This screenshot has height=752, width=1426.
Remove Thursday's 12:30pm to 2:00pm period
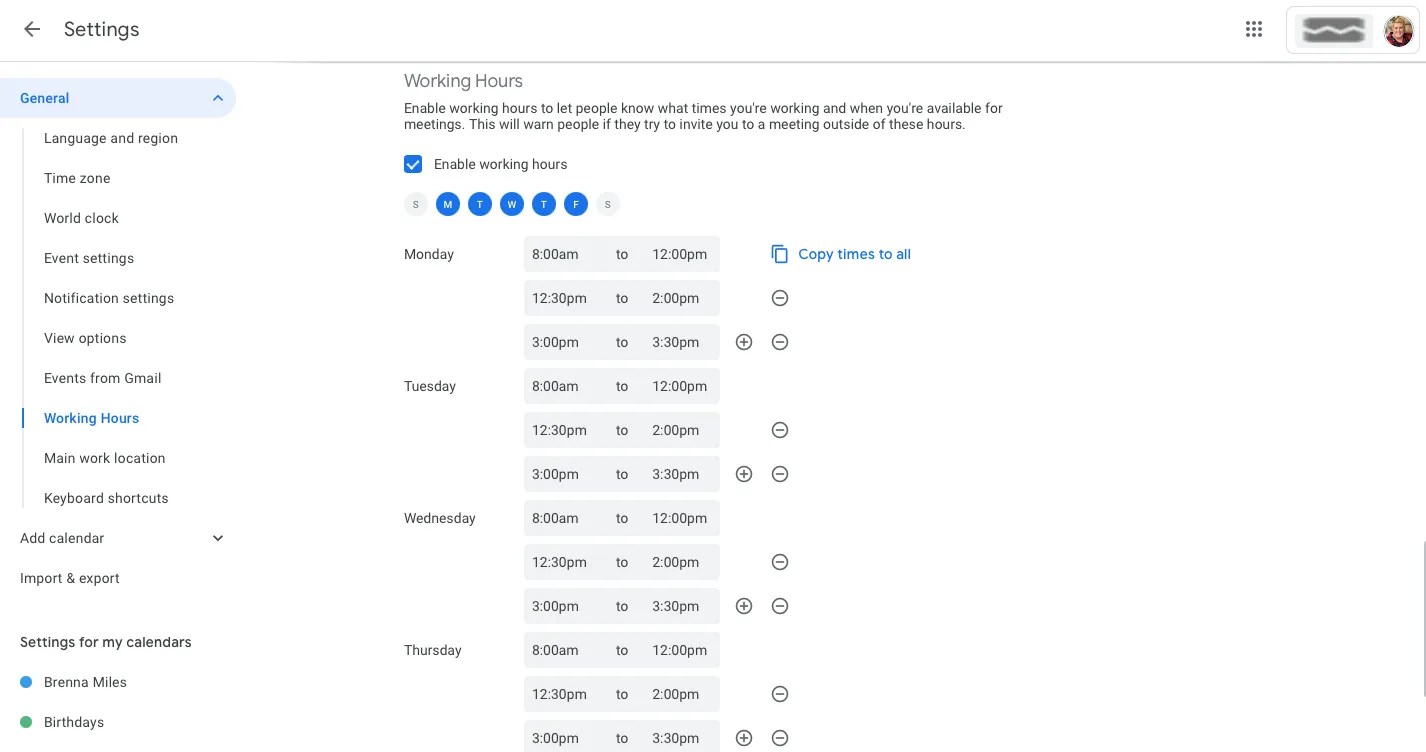pos(780,694)
